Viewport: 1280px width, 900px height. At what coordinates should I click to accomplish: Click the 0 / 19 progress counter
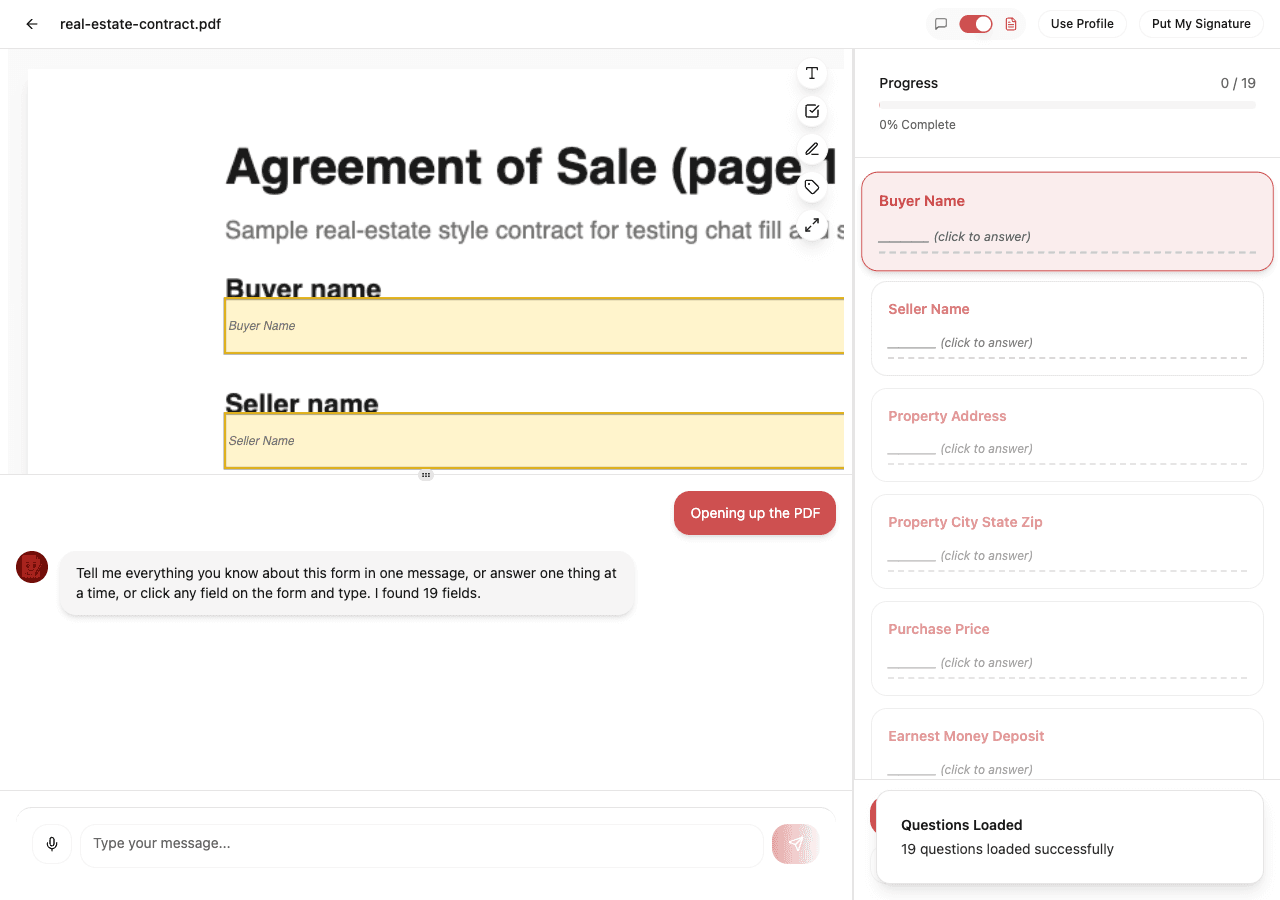1238,83
